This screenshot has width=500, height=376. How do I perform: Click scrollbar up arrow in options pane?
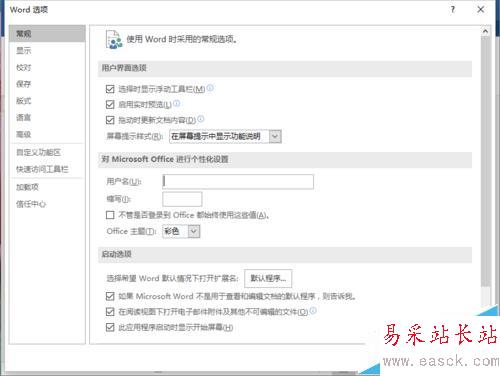485,32
